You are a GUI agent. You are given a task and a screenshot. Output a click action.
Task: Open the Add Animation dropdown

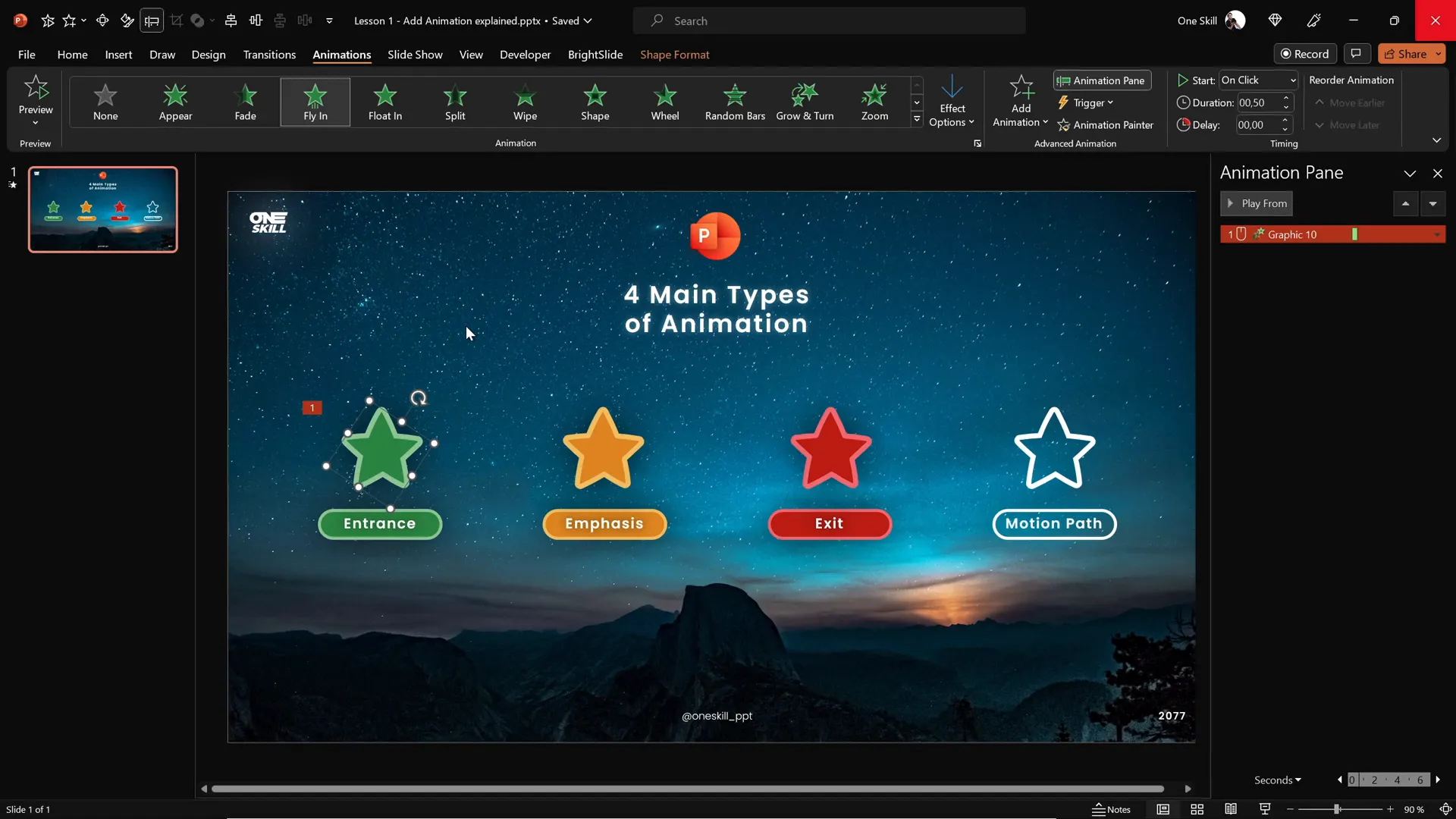[x=1021, y=102]
